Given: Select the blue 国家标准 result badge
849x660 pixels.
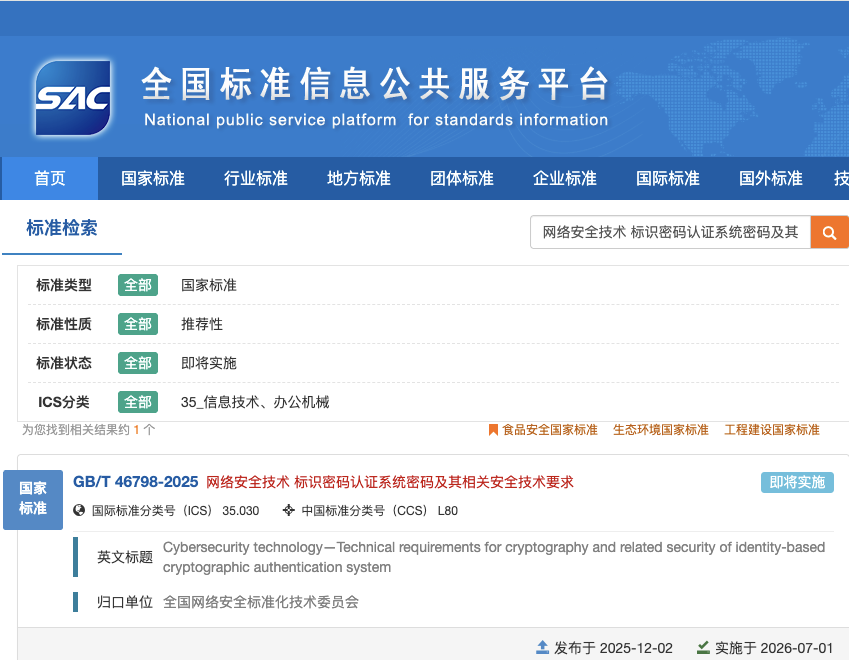Looking at the screenshot, I should click(33, 499).
